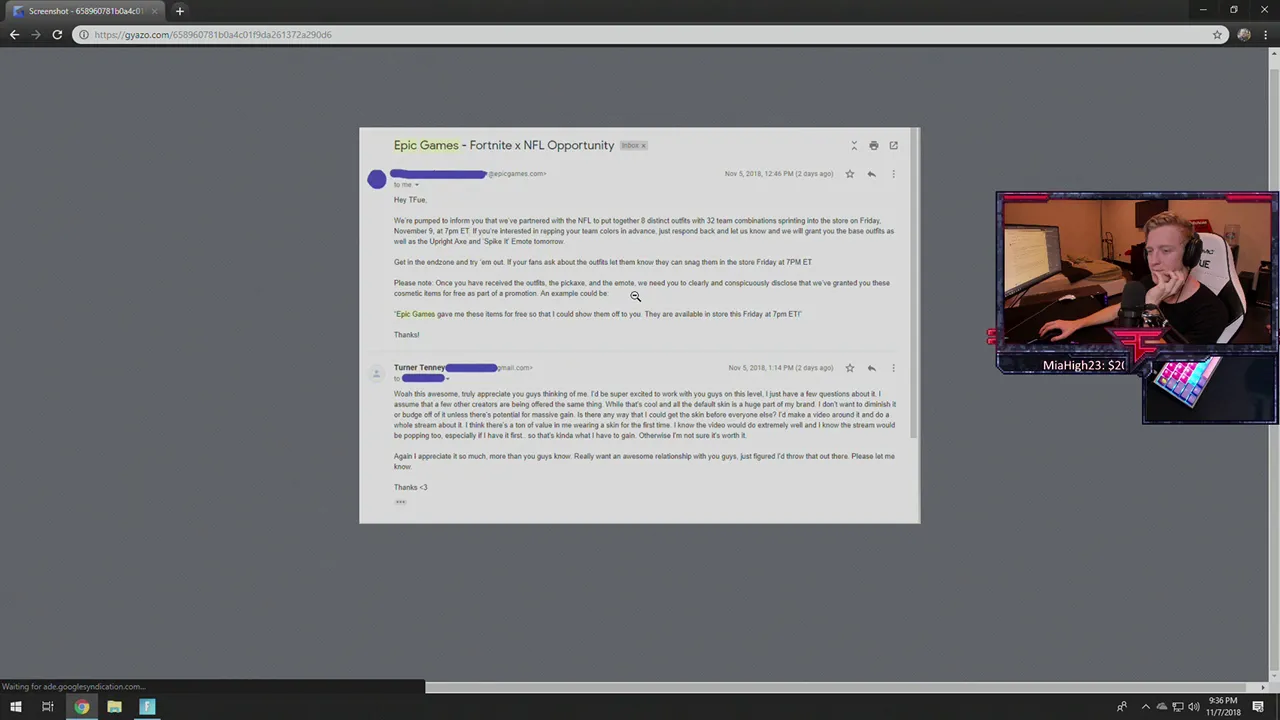
Task: Reply to the Epic Games message
Action: (x=872, y=174)
